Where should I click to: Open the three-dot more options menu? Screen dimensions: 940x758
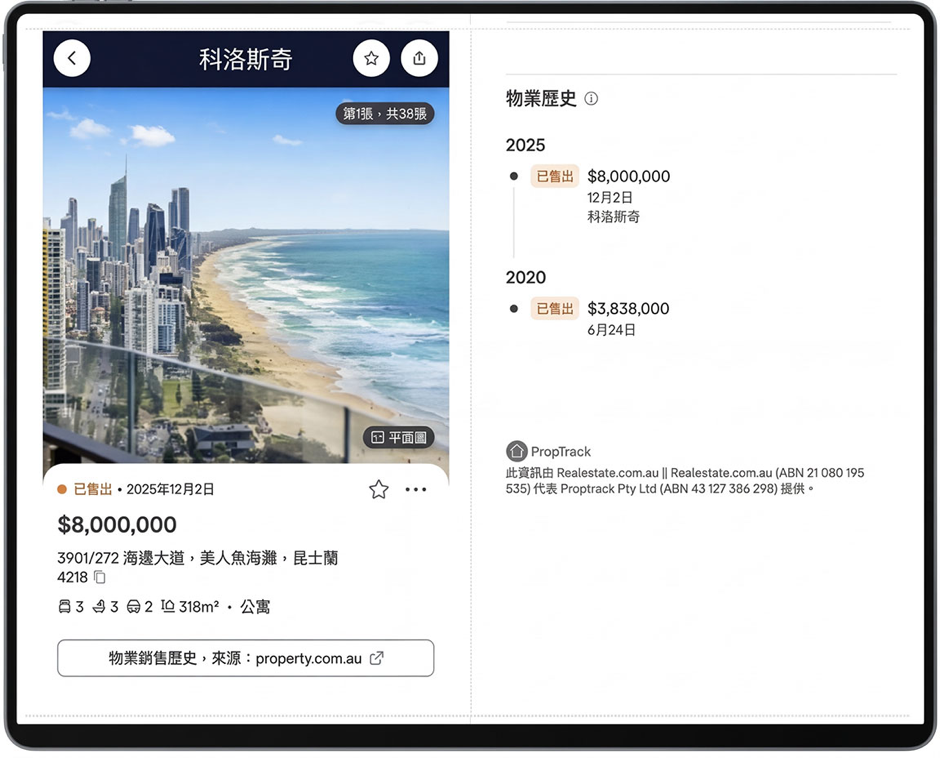(416, 489)
